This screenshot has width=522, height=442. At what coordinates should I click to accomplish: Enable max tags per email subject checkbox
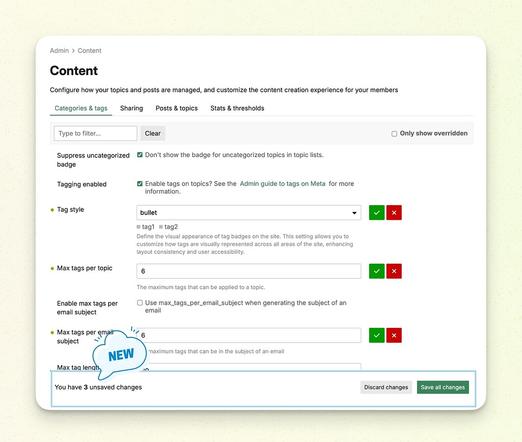[x=140, y=303]
